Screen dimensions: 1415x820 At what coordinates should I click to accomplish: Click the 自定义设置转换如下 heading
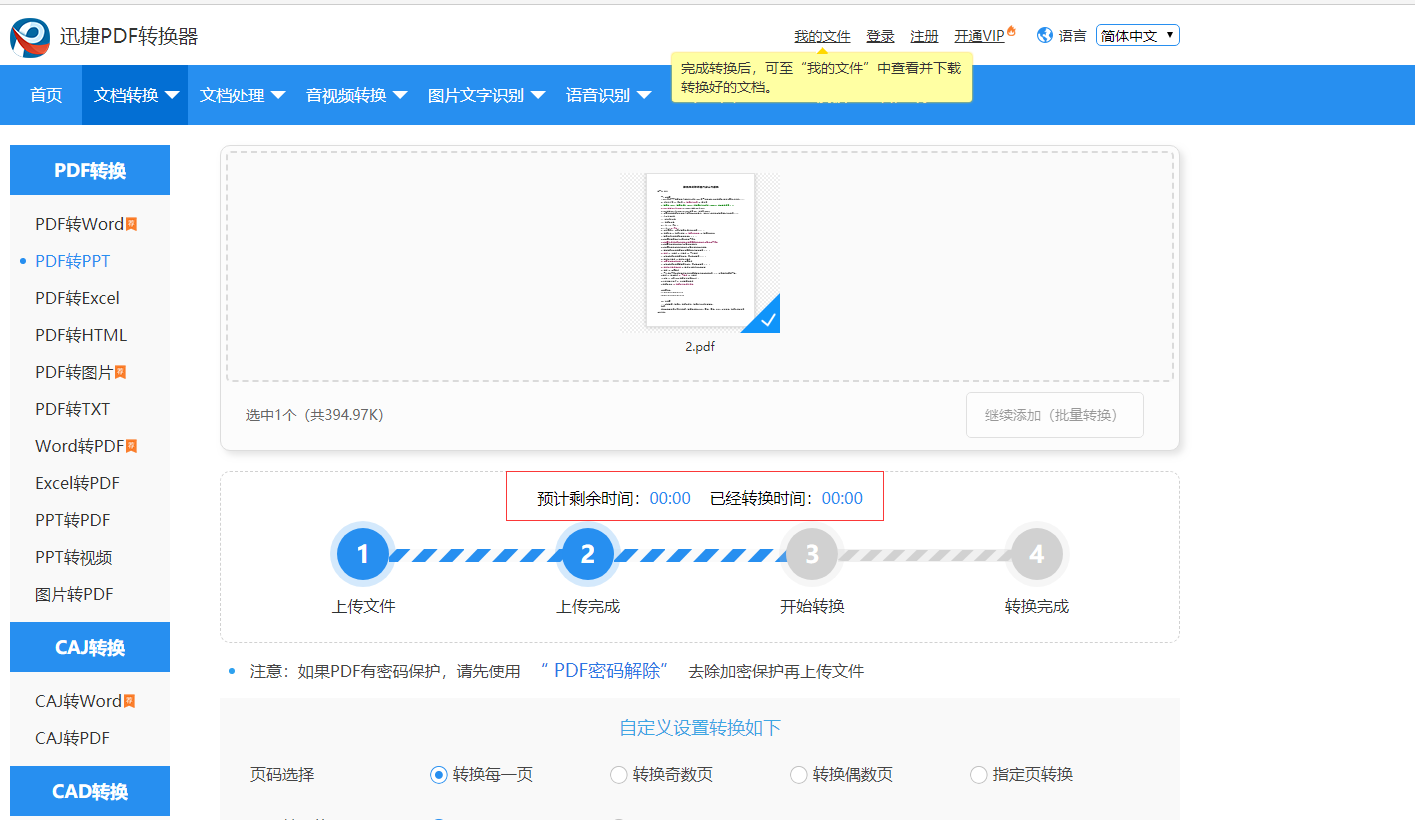click(700, 727)
